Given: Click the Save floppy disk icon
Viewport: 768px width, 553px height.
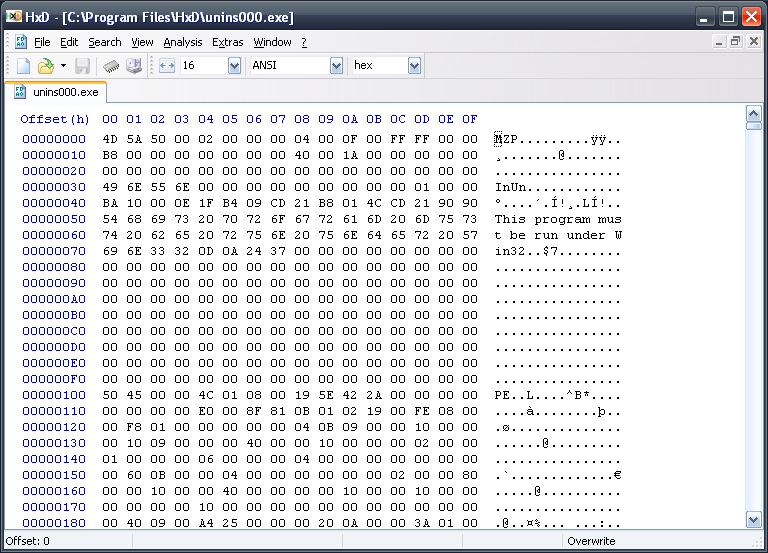Looking at the screenshot, I should click(82, 66).
